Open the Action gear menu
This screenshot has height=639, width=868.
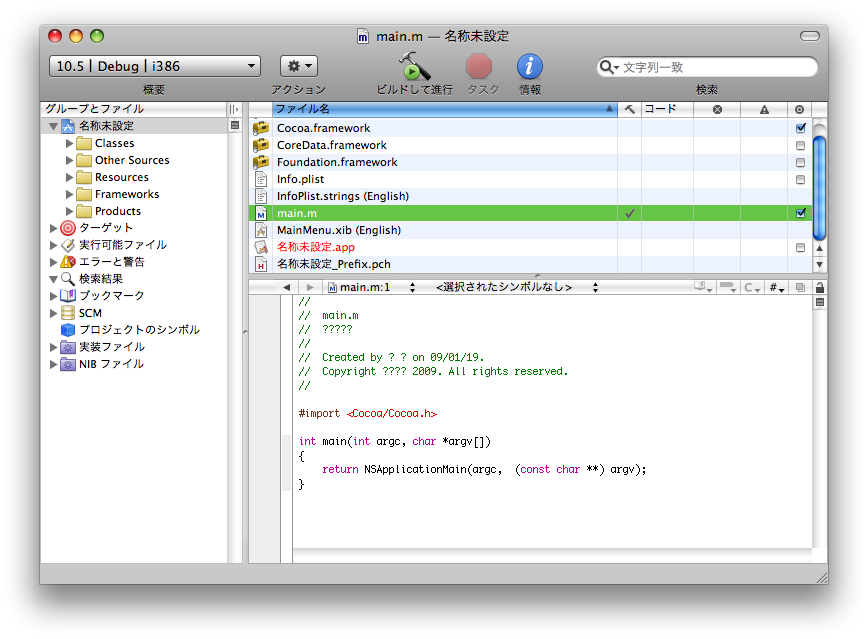coord(298,66)
